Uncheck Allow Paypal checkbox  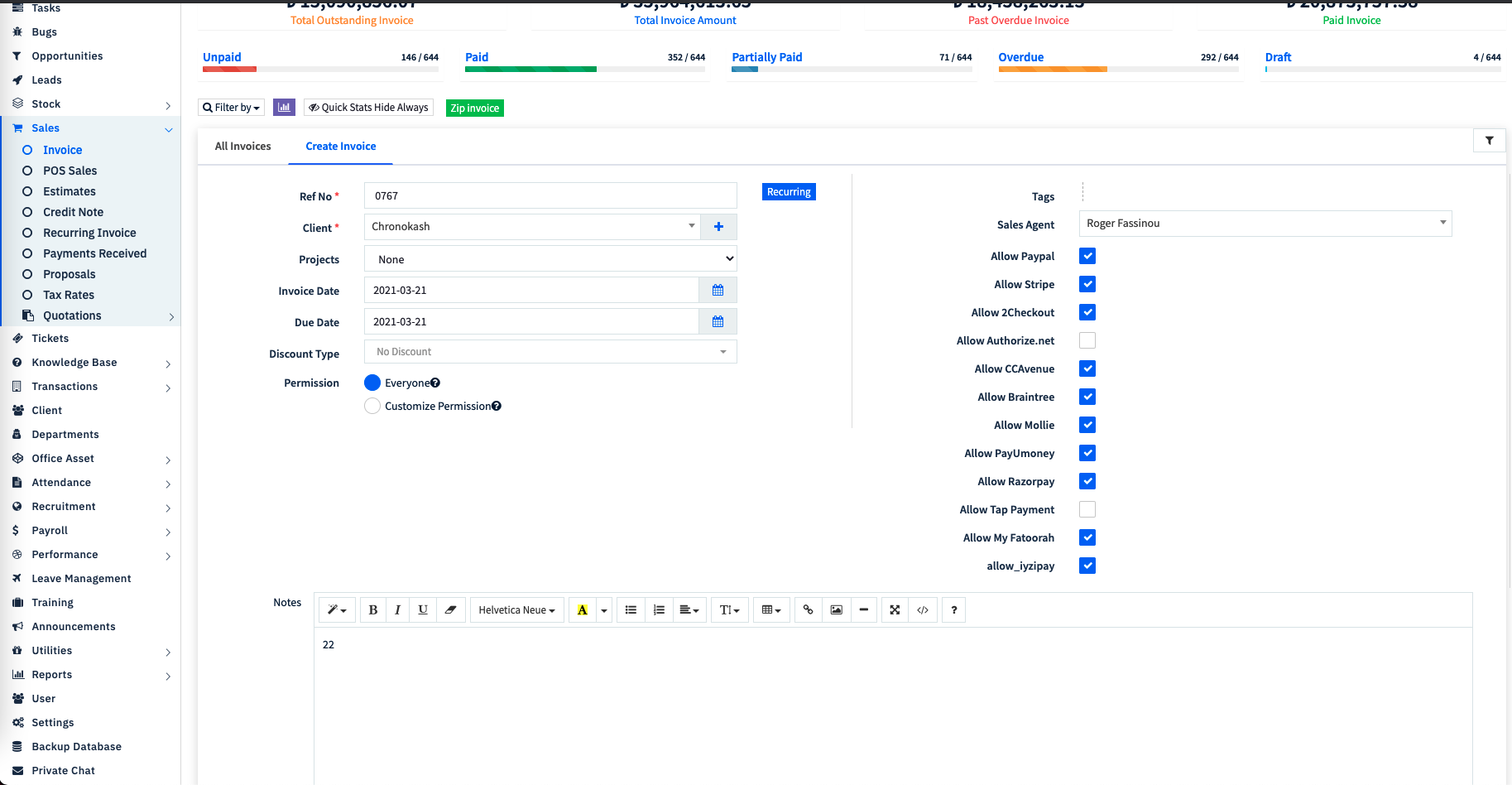point(1087,257)
